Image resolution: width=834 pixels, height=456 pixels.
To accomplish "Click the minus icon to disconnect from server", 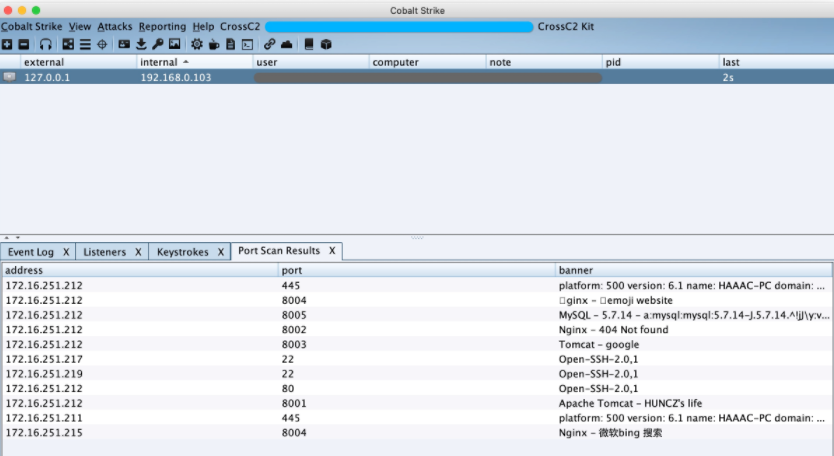I will (x=24, y=44).
